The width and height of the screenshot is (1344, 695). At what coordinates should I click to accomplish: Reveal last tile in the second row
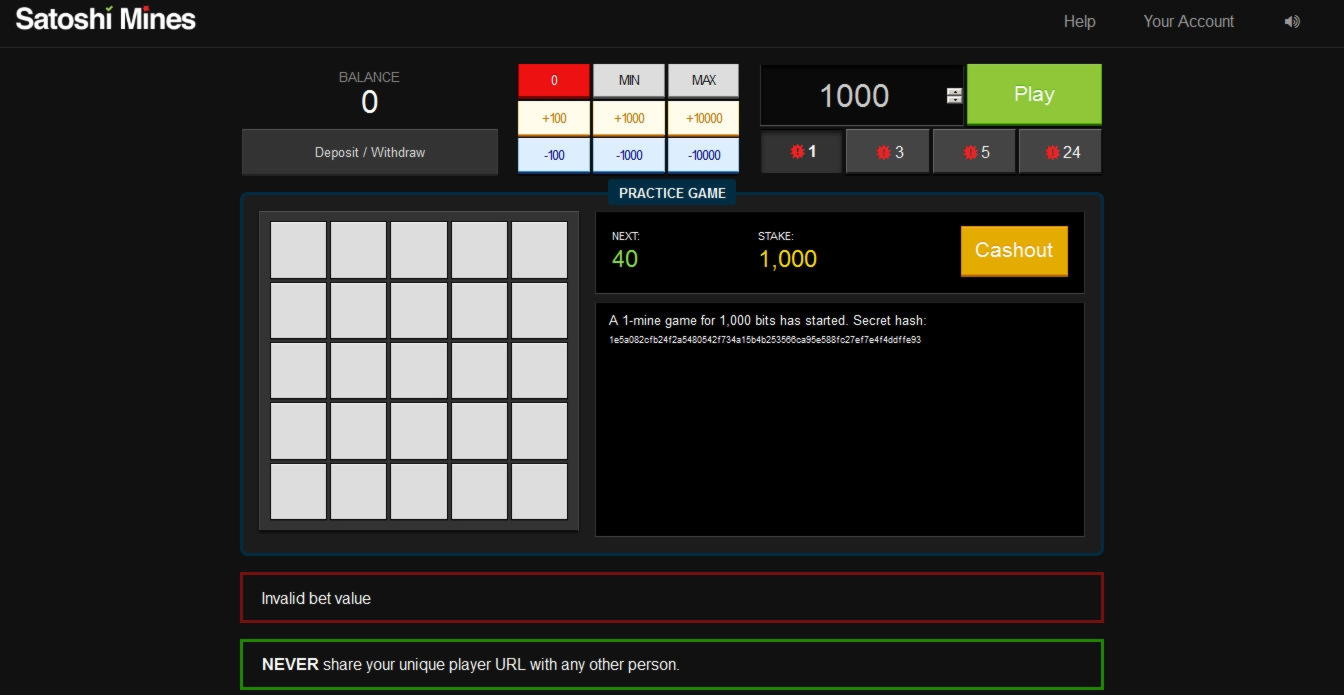coord(539,310)
